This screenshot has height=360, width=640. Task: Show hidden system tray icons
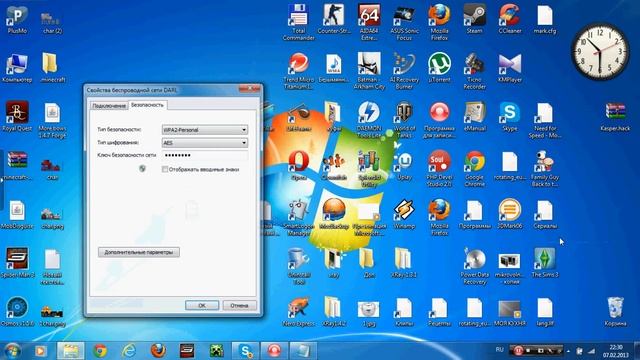pos(568,351)
